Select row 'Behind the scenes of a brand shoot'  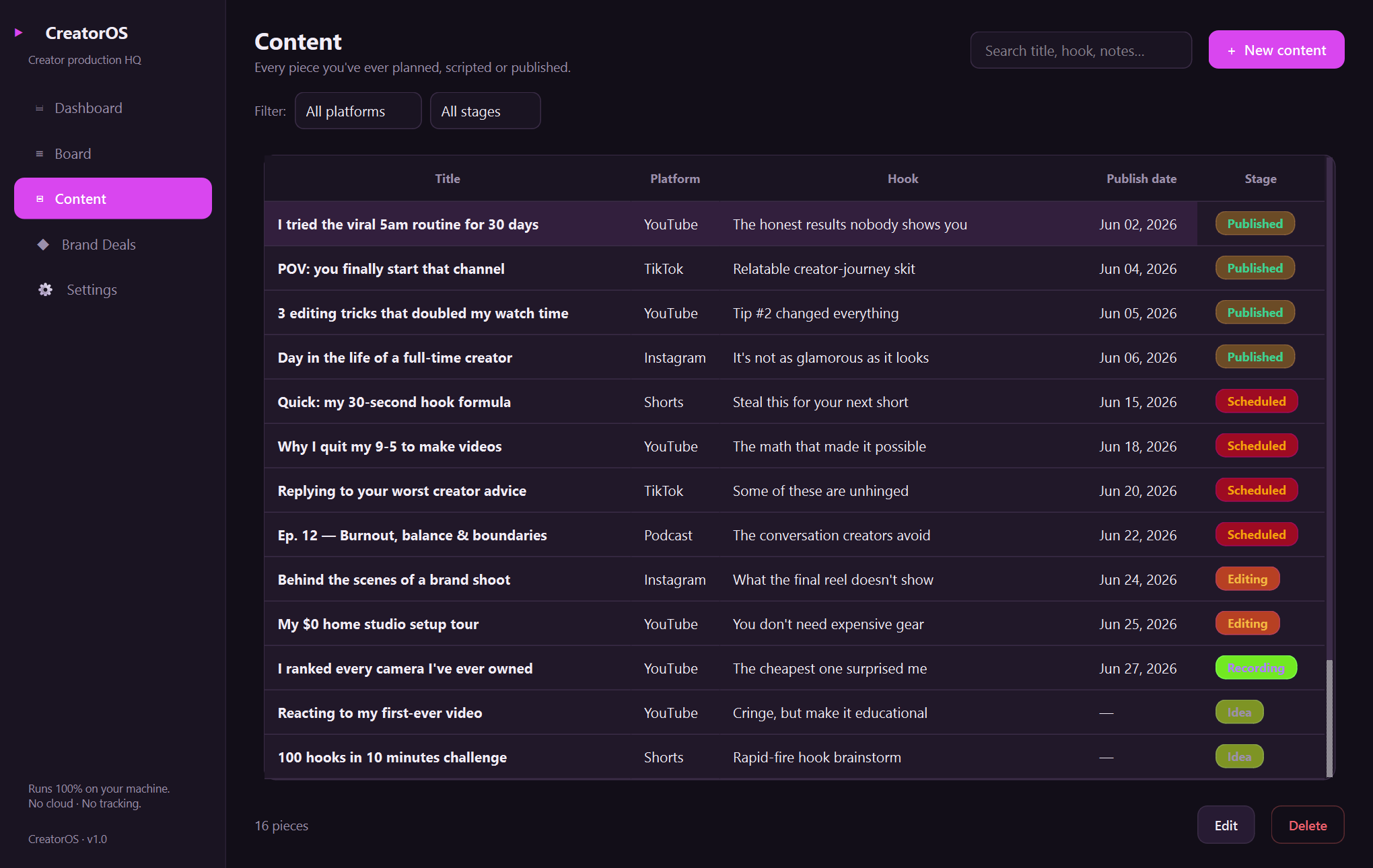[x=794, y=579]
